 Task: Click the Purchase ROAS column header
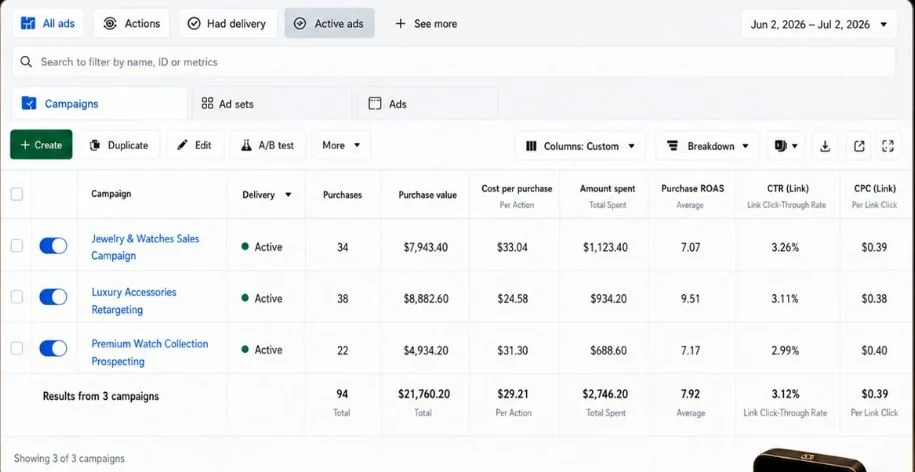coord(692,188)
